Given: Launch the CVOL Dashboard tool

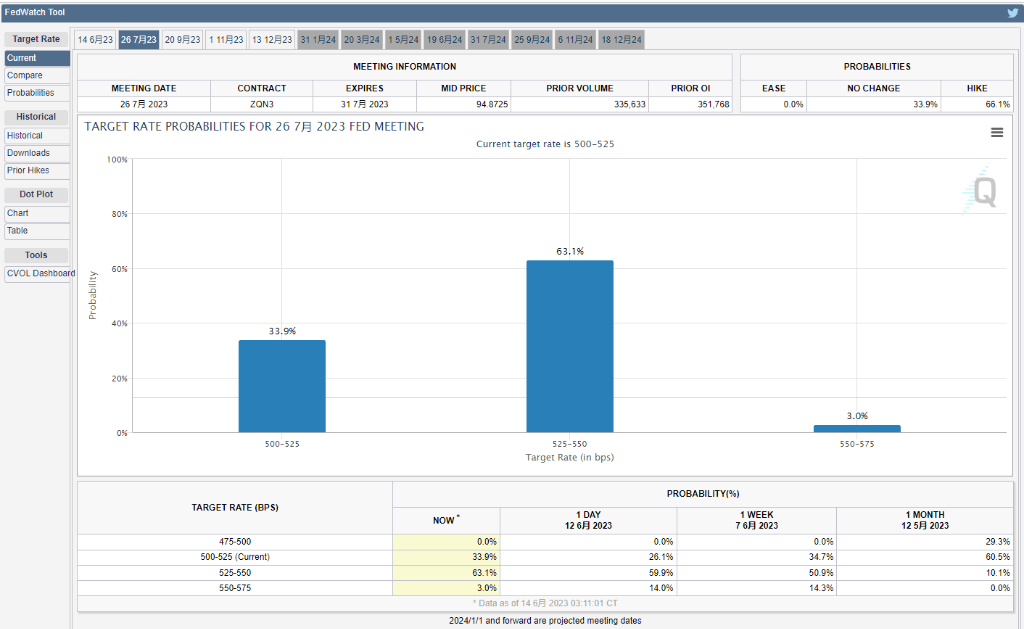Looking at the screenshot, I should point(40,273).
